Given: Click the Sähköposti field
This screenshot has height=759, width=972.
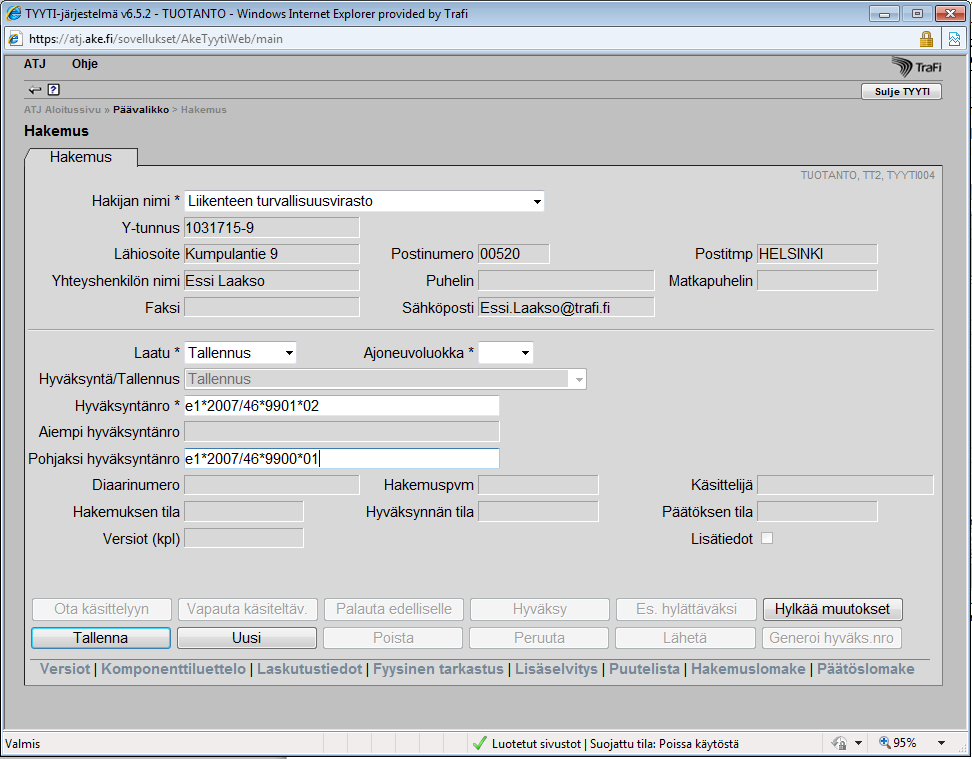Looking at the screenshot, I should (x=567, y=308).
